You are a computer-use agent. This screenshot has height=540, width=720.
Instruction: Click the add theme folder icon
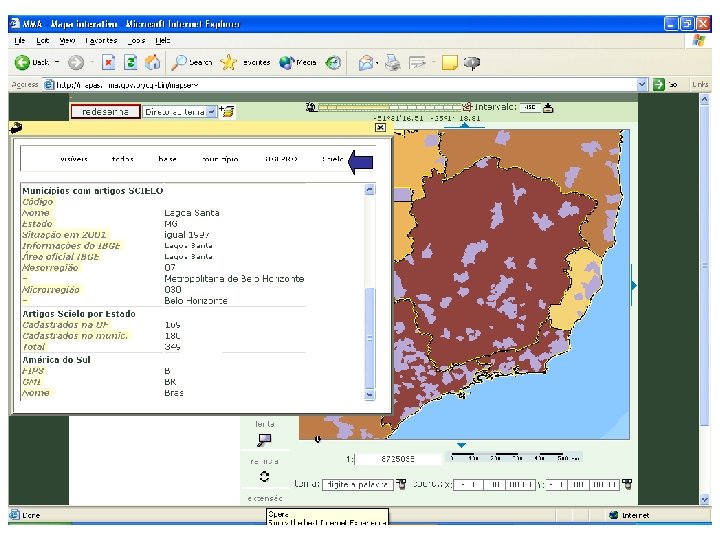coord(227,112)
